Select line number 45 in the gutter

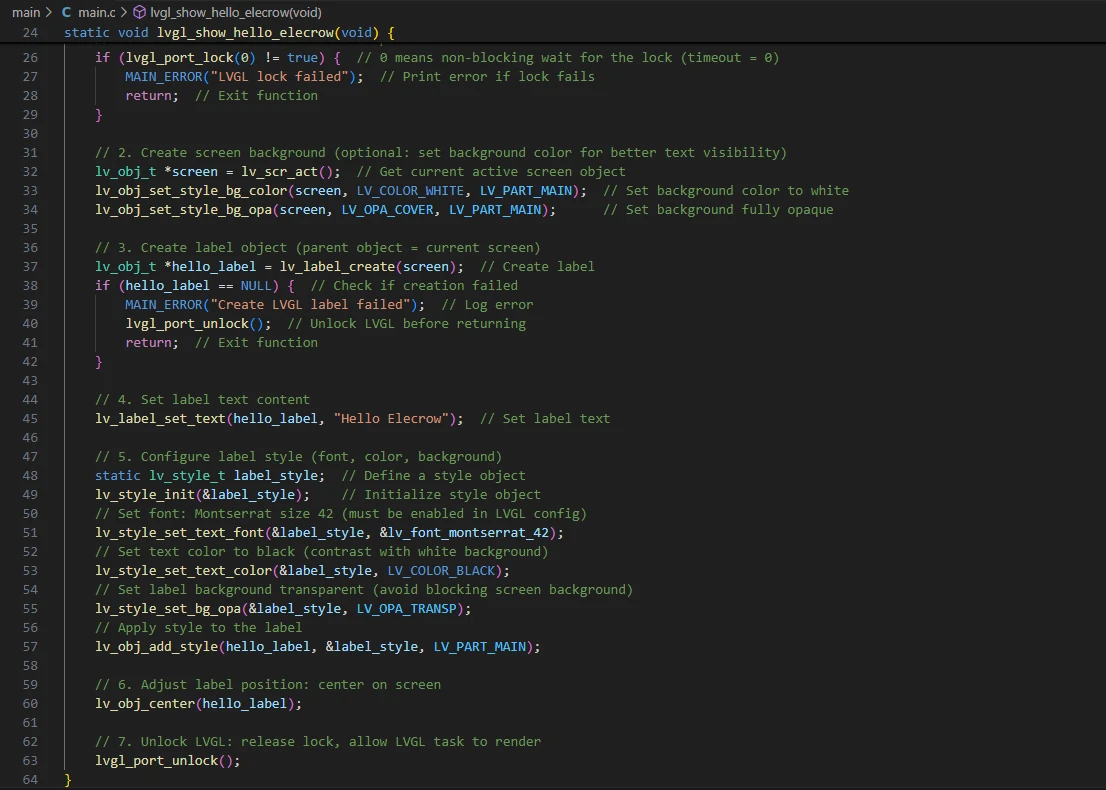coord(30,419)
